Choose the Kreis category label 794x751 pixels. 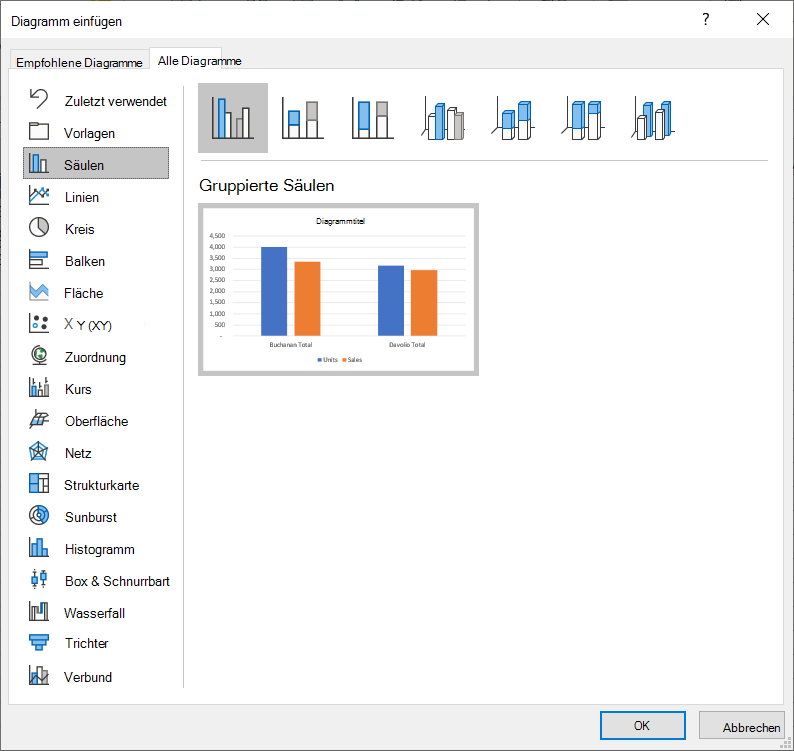point(80,229)
